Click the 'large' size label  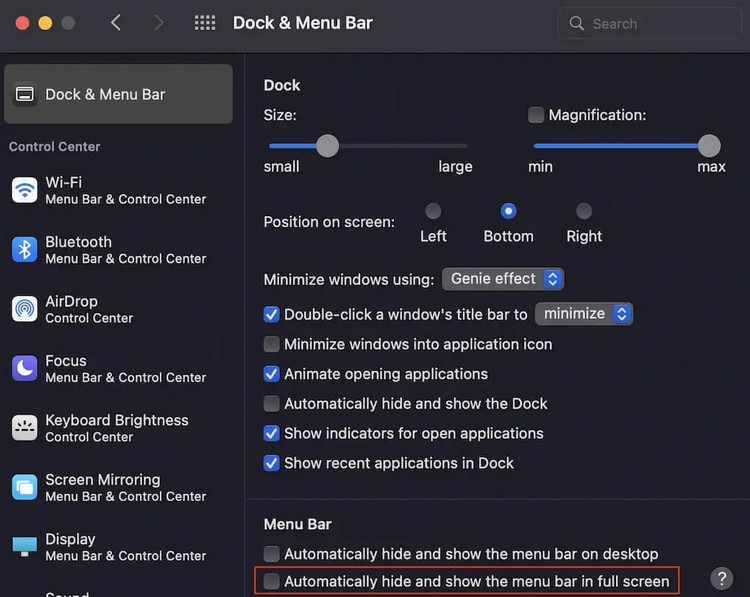click(x=455, y=167)
